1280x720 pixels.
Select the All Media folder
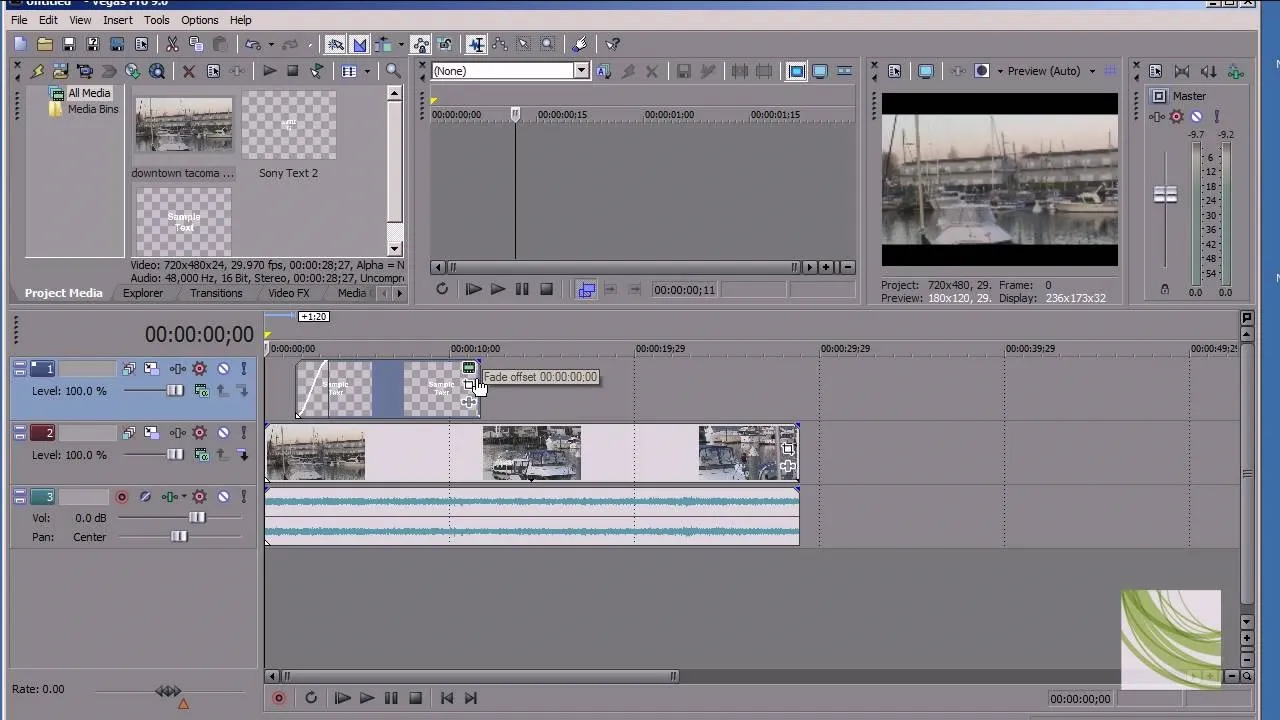click(89, 93)
